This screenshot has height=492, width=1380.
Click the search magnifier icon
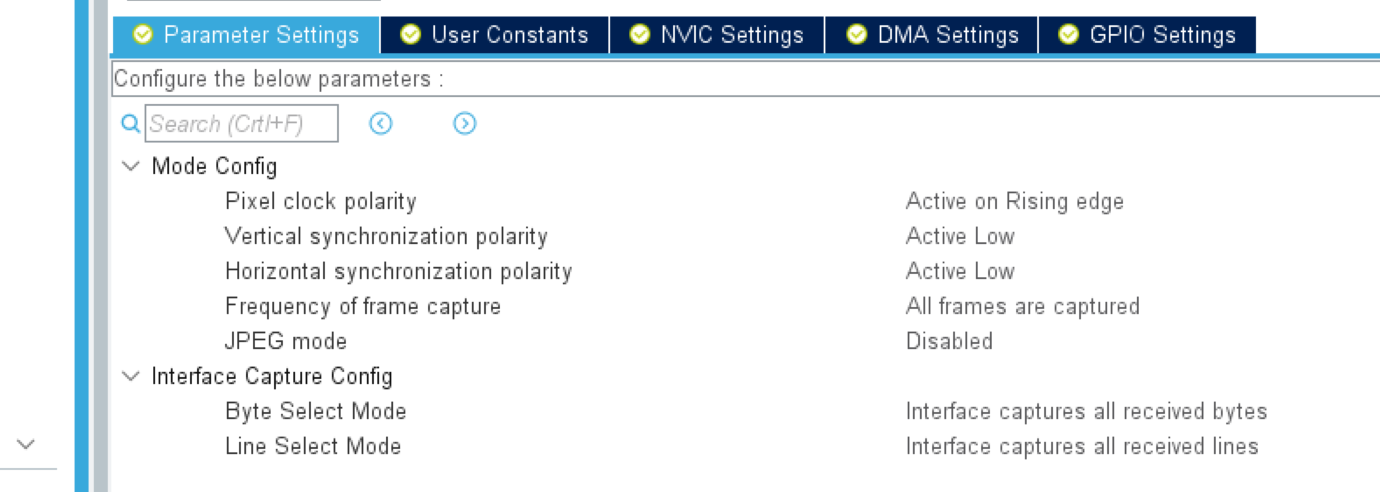click(x=129, y=124)
